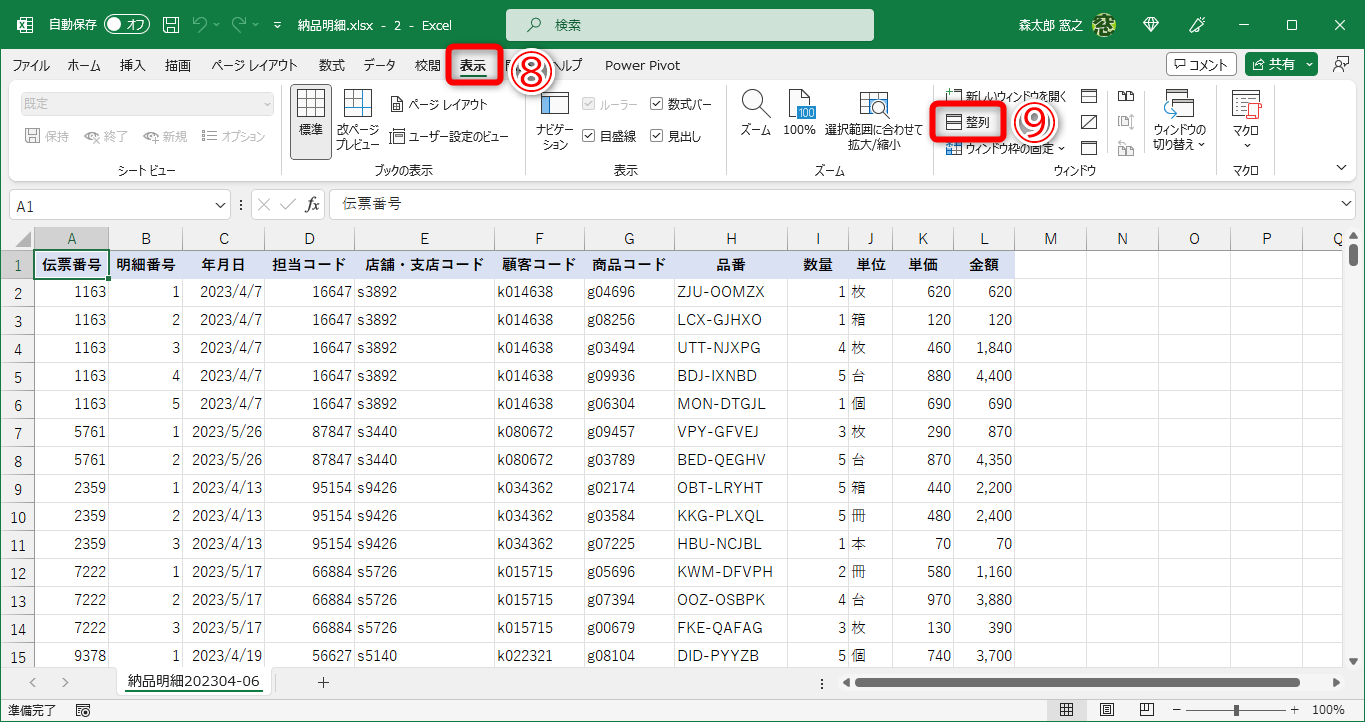
Task: Add a new sheet with the + button
Action: (x=323, y=682)
